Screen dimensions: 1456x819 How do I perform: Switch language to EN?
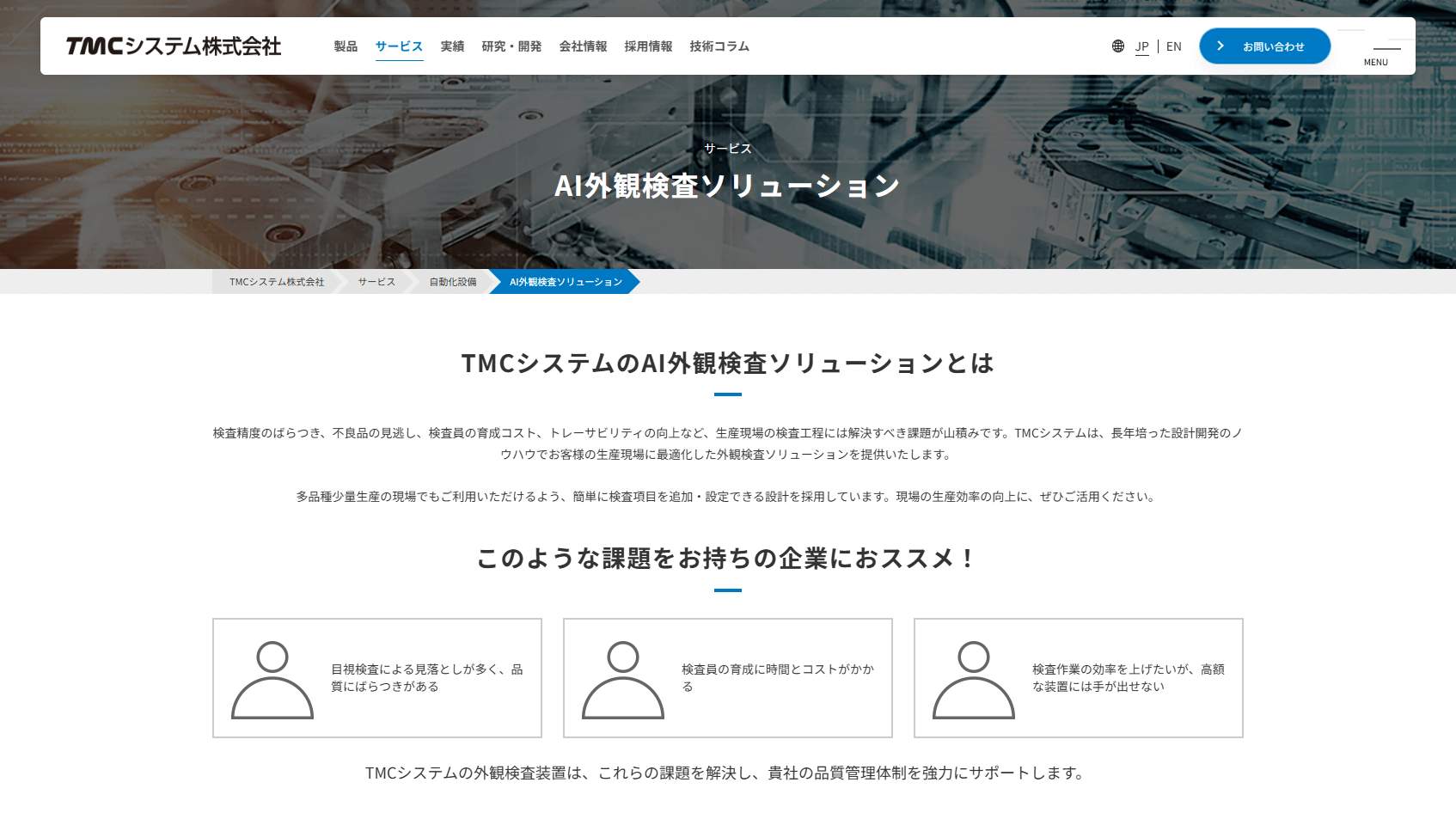pyautogui.click(x=1173, y=46)
